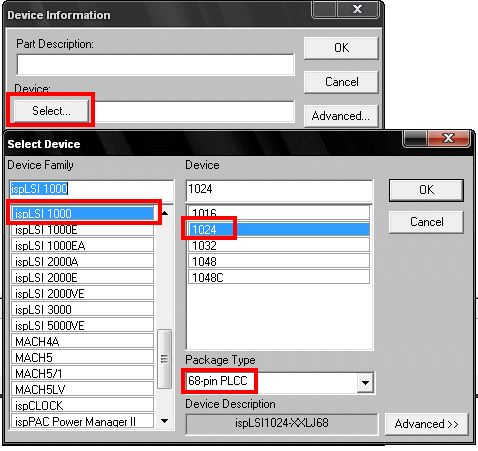Select ispLSI 3000 family
478x451 pixels.
click(x=83, y=310)
